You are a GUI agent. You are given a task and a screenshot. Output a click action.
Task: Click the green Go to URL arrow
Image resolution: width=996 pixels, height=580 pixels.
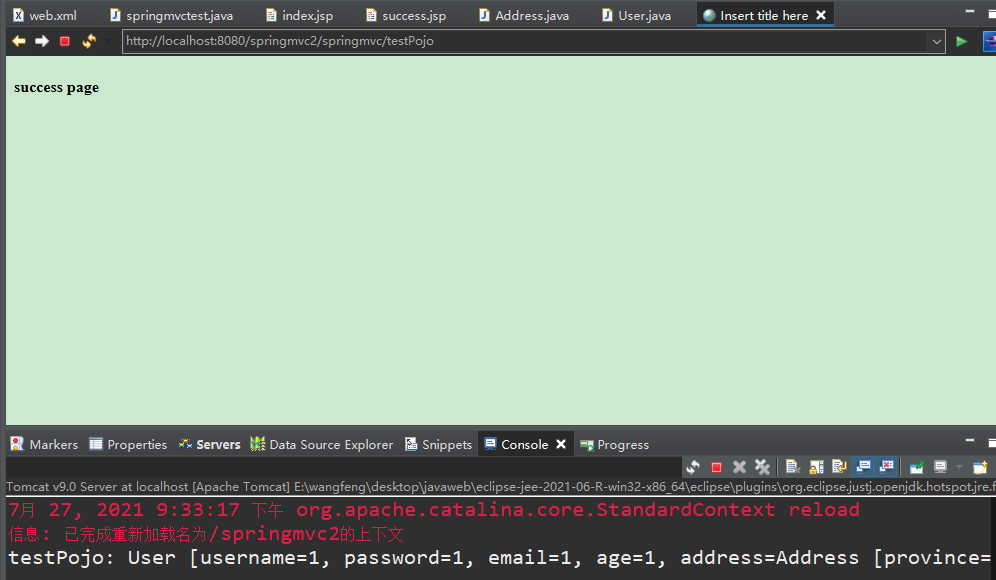[962, 41]
